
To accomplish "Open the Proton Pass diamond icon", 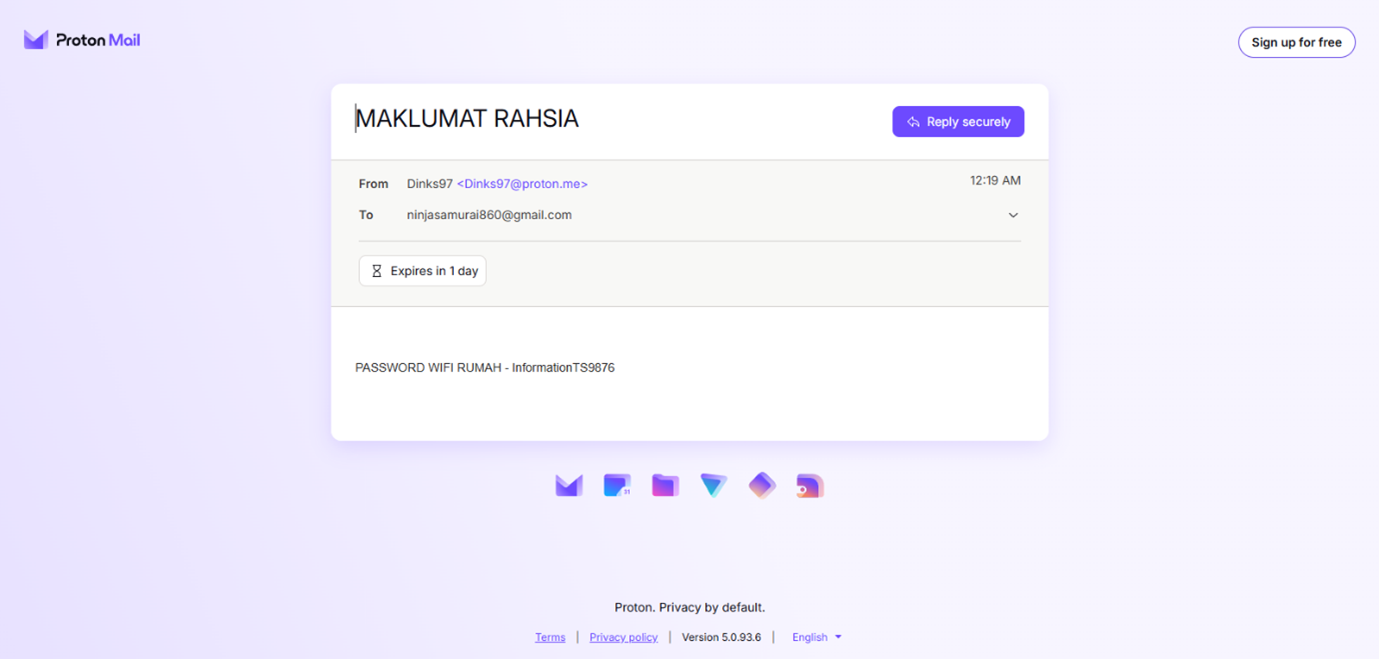I will pyautogui.click(x=762, y=486).
